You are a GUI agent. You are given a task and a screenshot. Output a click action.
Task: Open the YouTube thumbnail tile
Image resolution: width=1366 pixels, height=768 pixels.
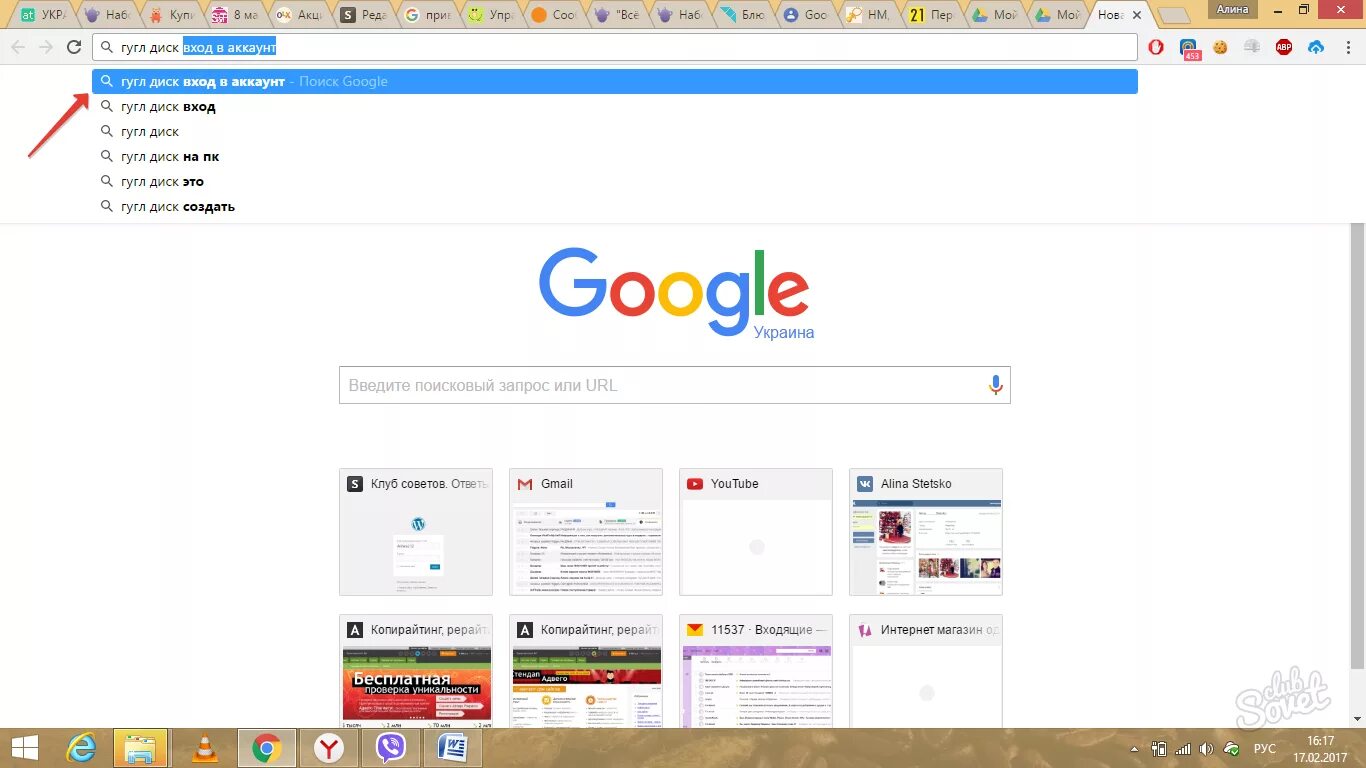coord(756,532)
